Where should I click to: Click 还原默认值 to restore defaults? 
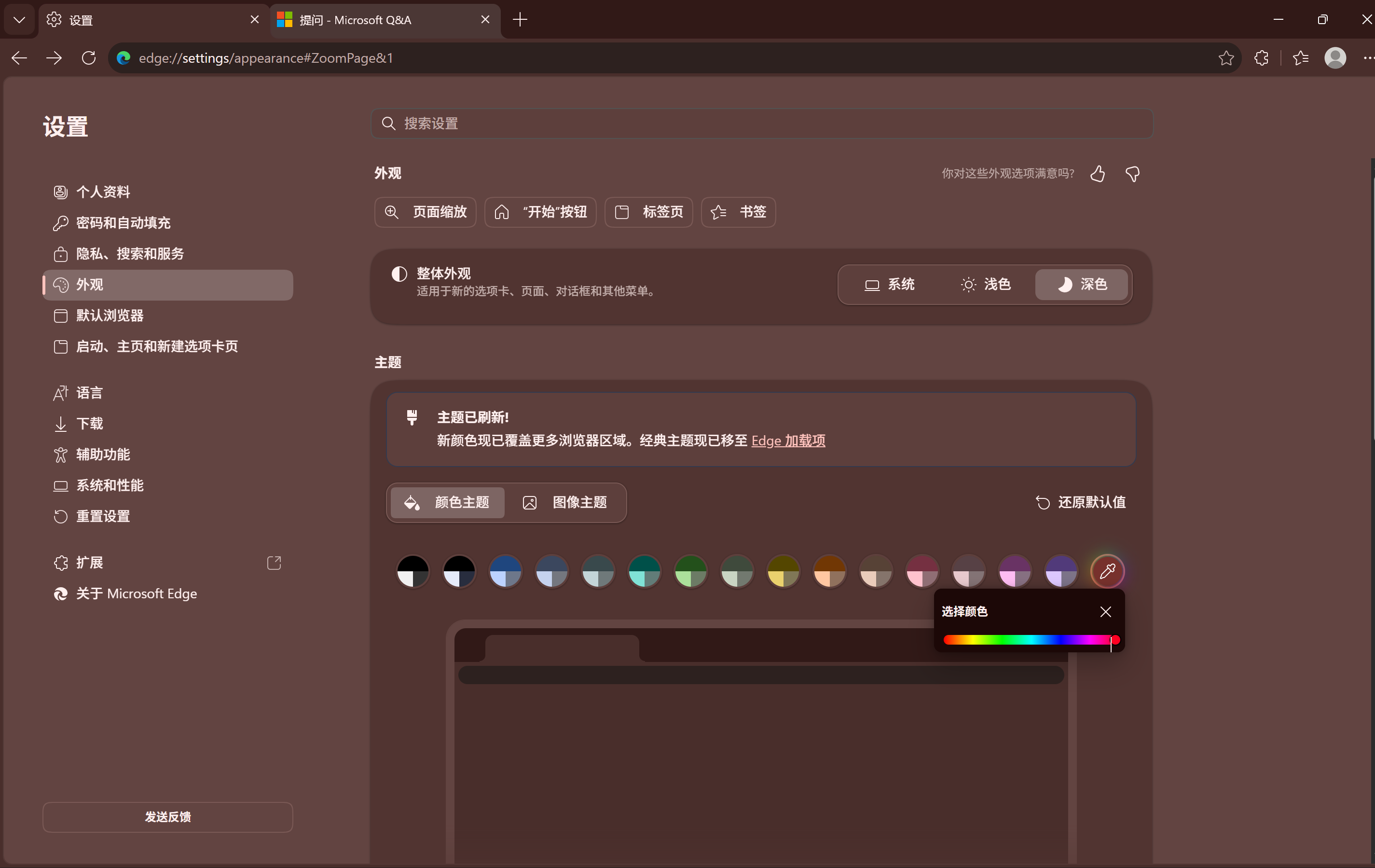pos(1080,503)
